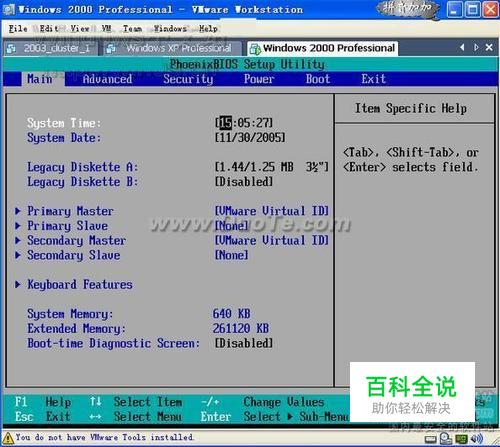Image resolution: width=500 pixels, height=447 pixels.
Task: Open the Team menu
Action: click(132, 29)
